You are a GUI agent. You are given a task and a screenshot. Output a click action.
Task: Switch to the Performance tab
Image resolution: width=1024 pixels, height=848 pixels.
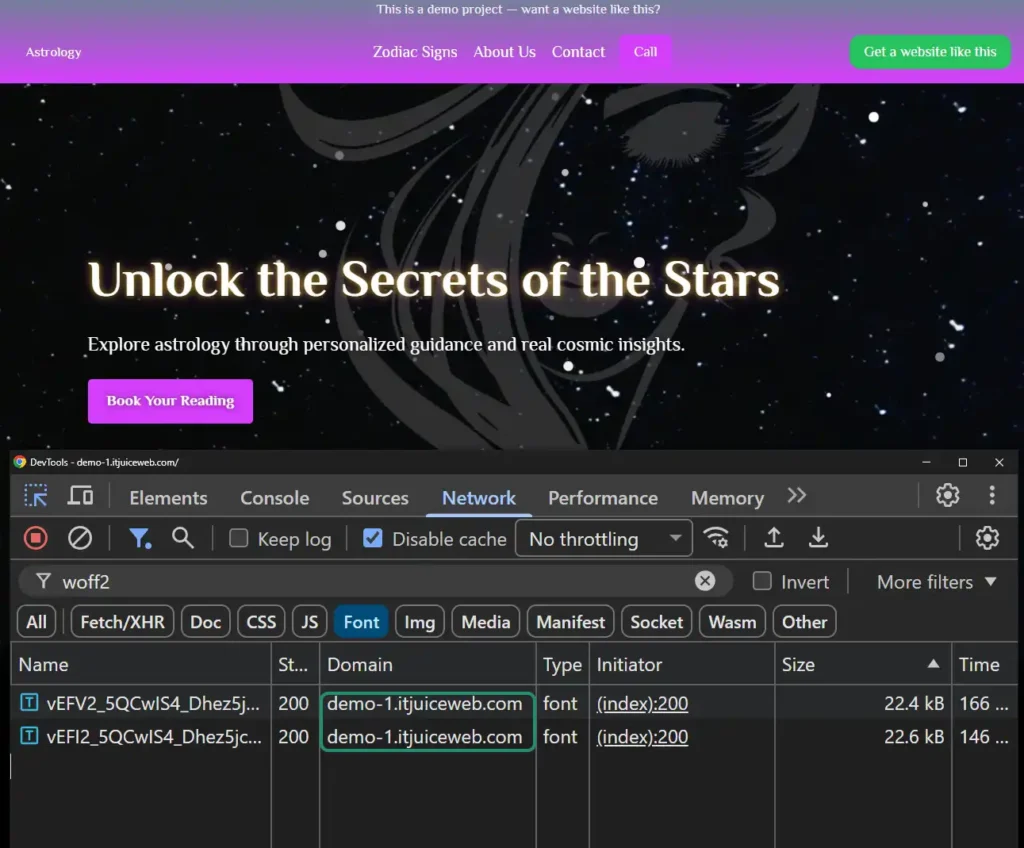pos(603,498)
